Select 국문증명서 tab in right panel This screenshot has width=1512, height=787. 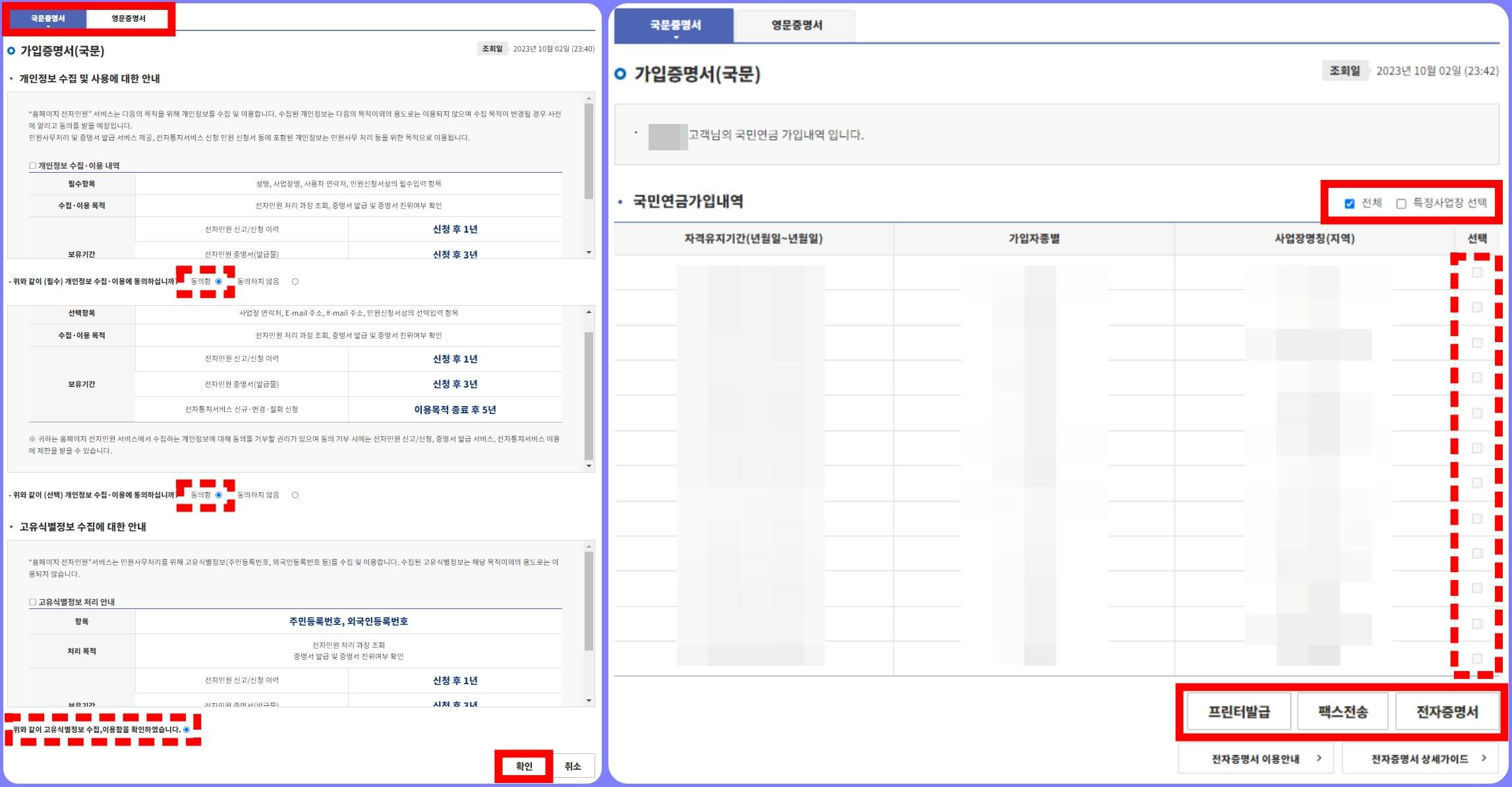pyautogui.click(x=675, y=26)
